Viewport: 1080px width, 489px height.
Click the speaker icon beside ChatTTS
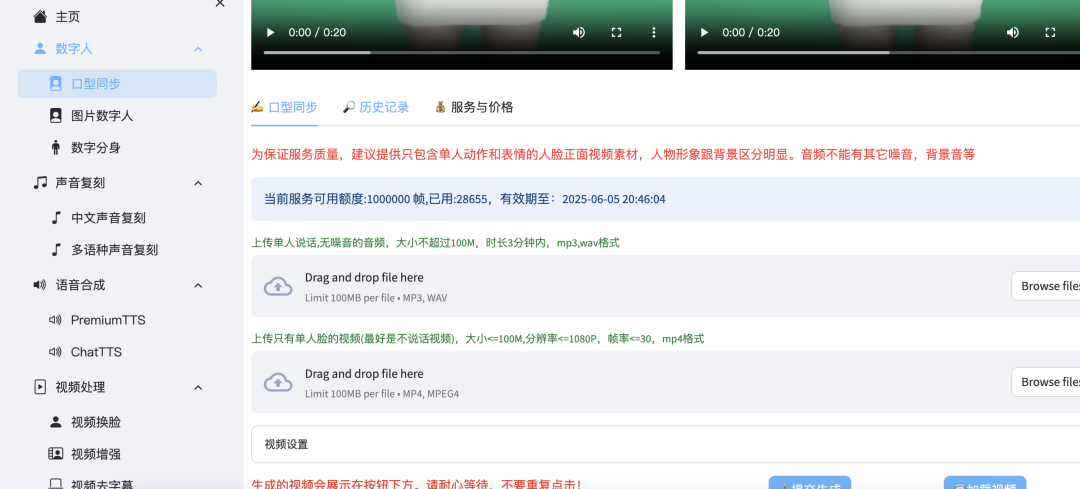(55, 352)
